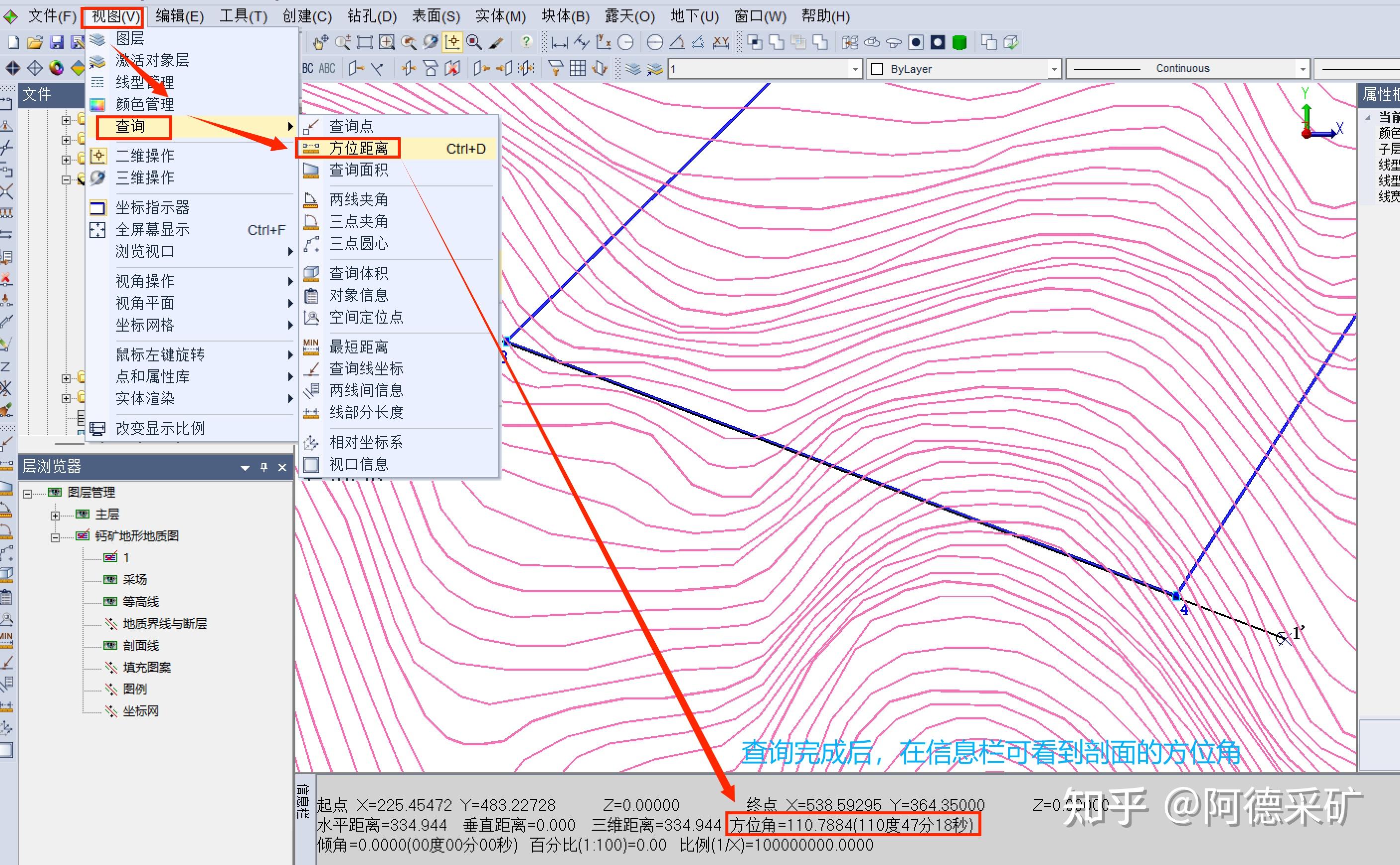Click the zoom window rectangle icon

click(x=365, y=42)
